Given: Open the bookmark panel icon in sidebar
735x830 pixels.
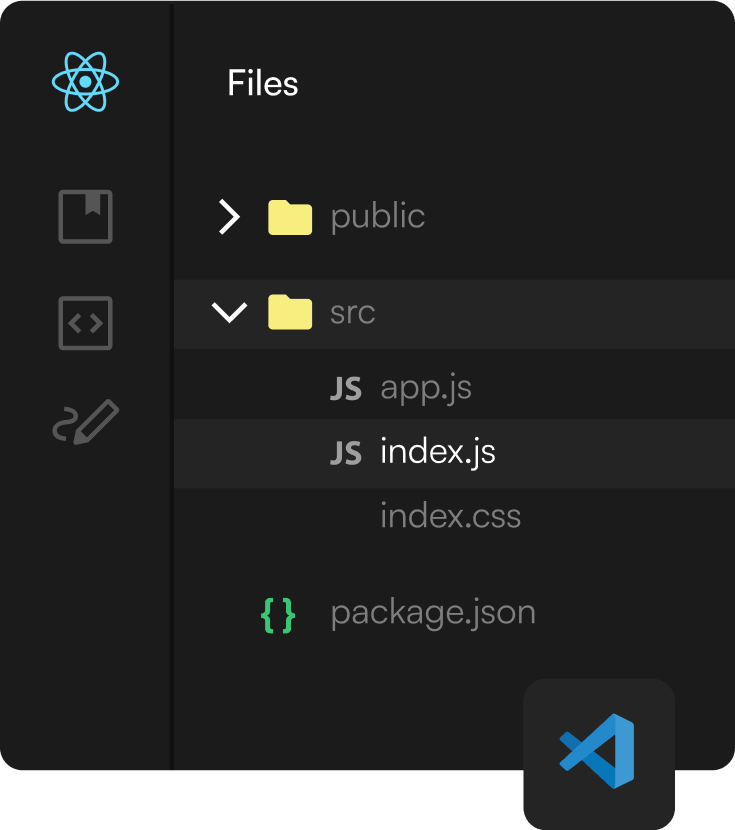Looking at the screenshot, I should point(86,217).
